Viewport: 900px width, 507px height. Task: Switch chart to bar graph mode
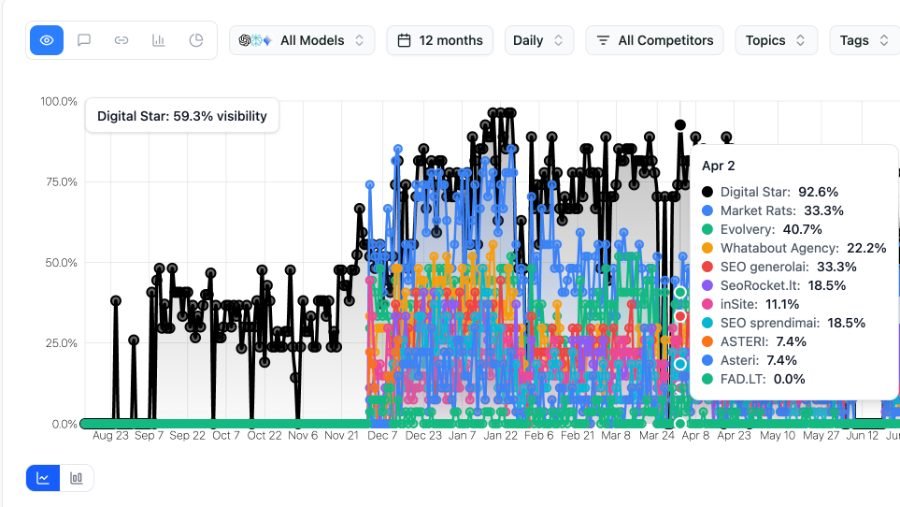76,478
